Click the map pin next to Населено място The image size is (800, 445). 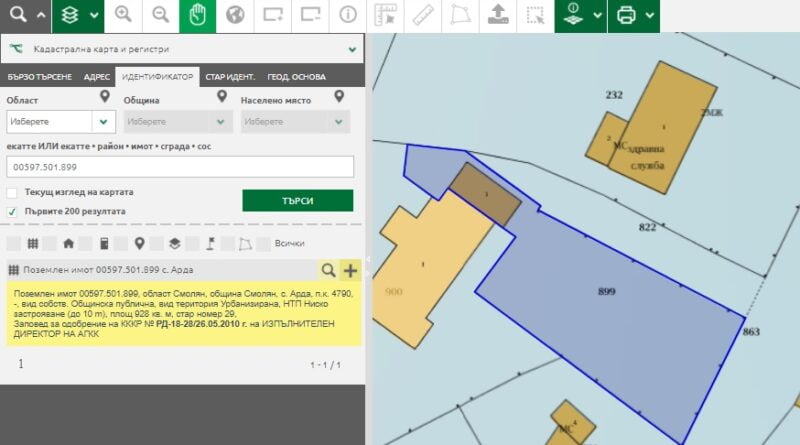point(339,96)
